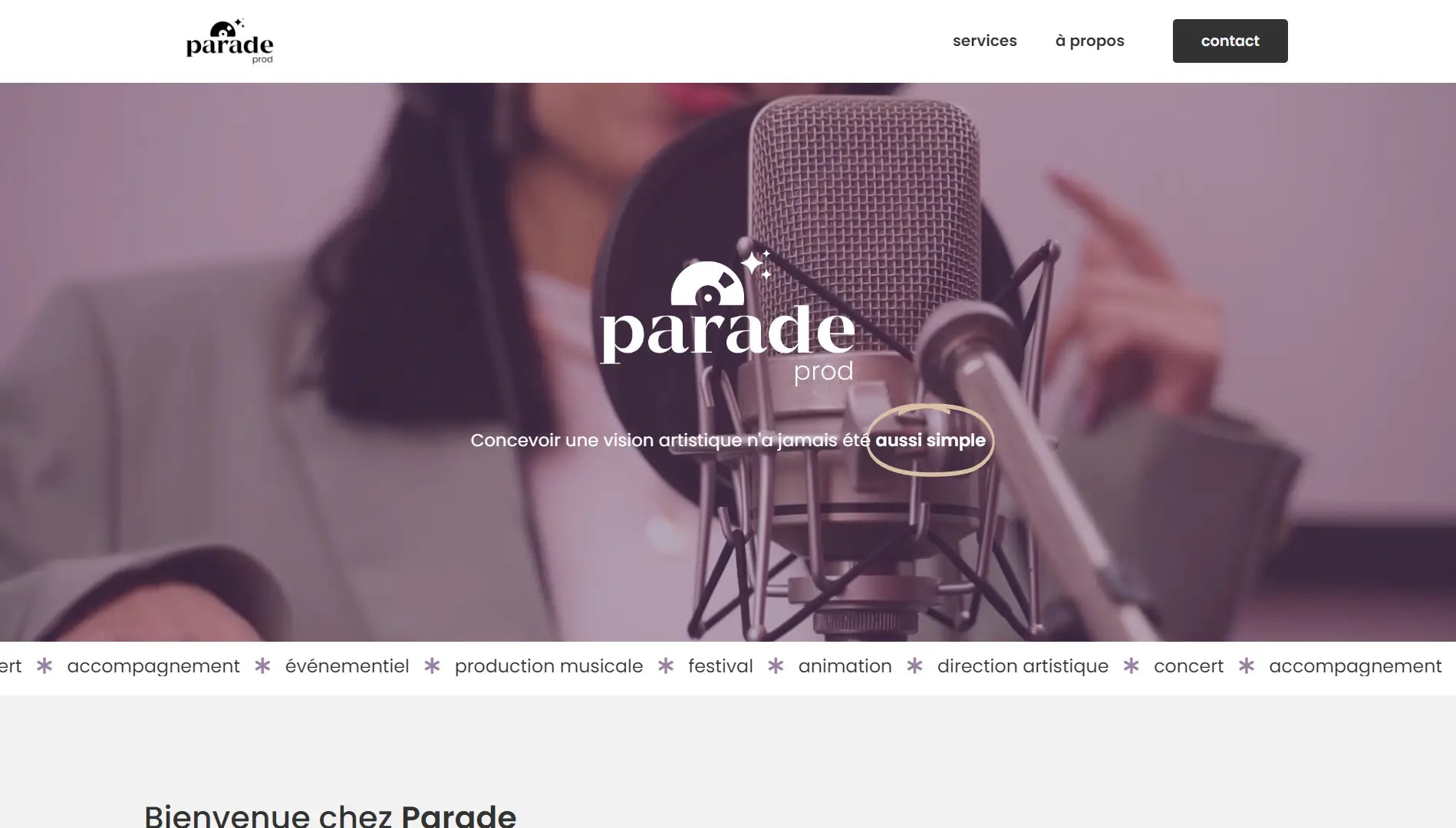Click the large white Parade prod hero logo
The width and height of the screenshot is (1456, 828).
point(727,317)
